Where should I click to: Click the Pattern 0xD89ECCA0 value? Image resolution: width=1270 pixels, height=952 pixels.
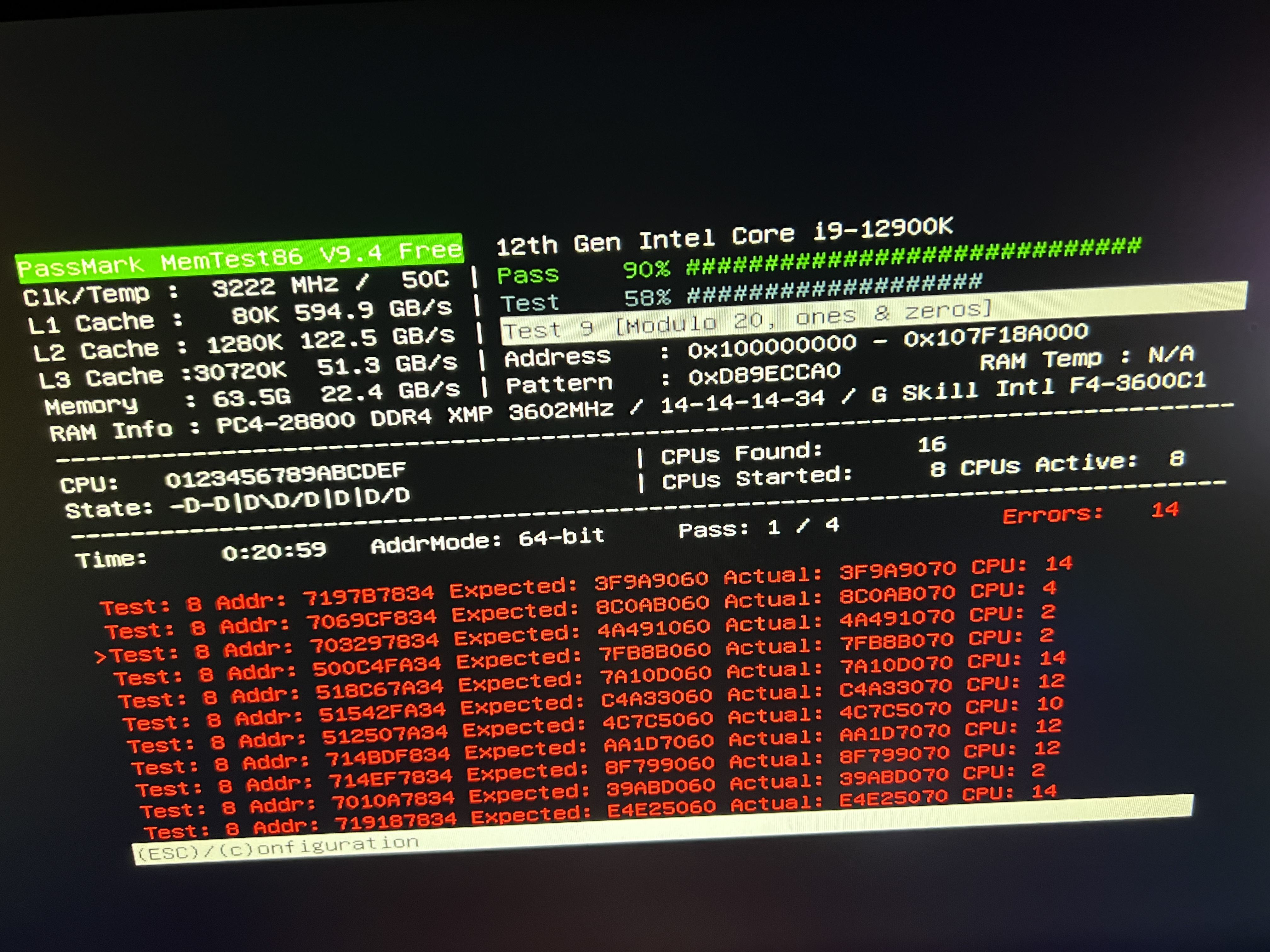[764, 374]
